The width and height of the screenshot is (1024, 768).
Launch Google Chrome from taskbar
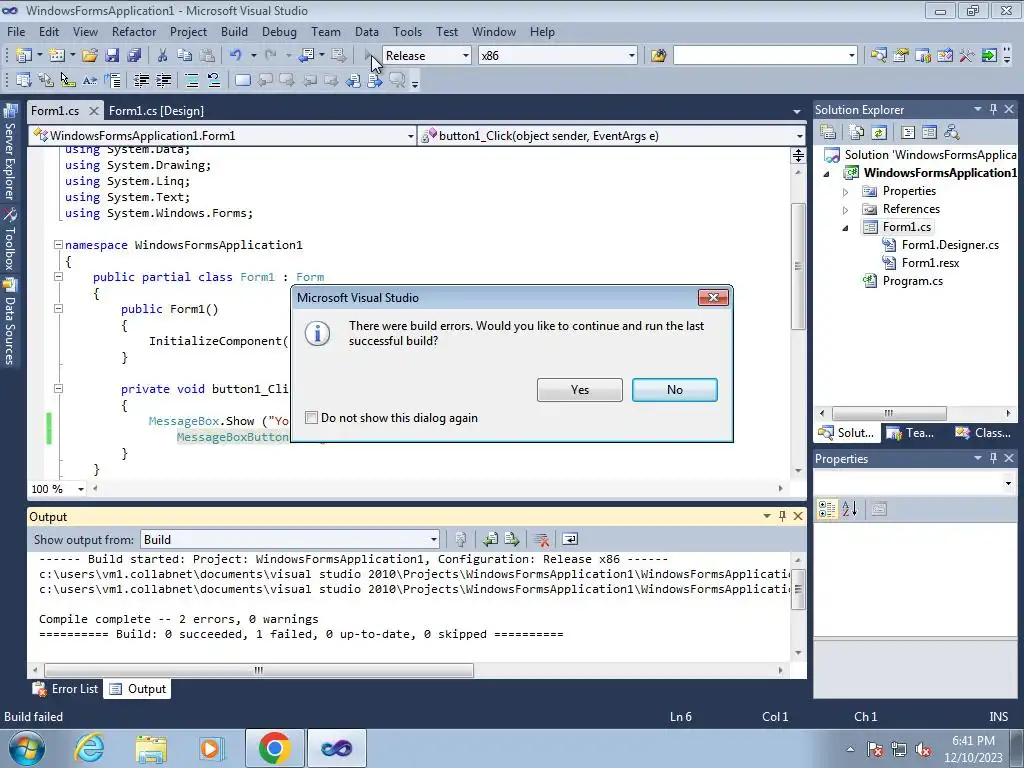coord(274,748)
